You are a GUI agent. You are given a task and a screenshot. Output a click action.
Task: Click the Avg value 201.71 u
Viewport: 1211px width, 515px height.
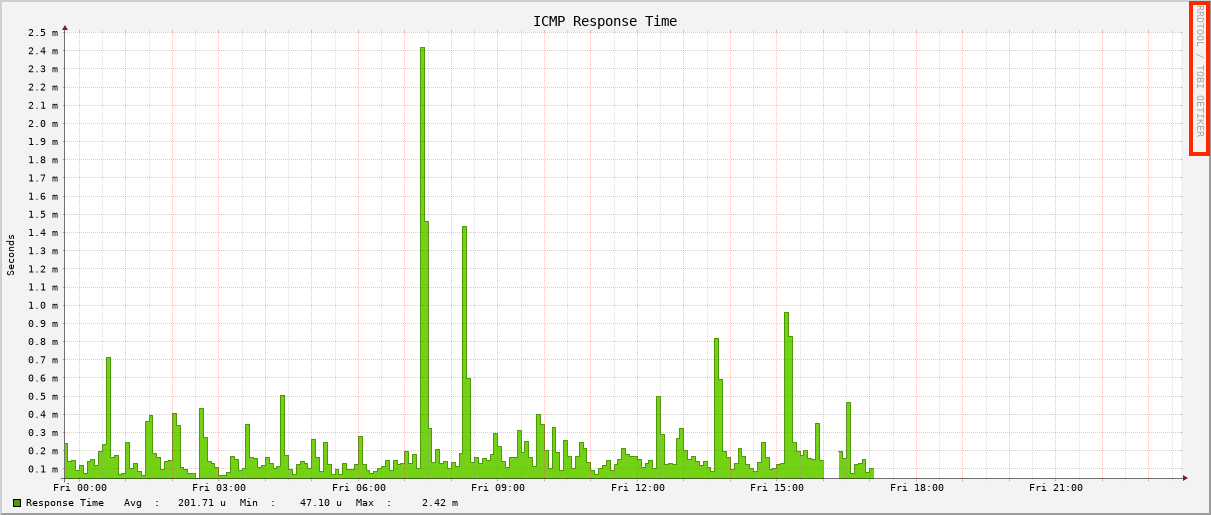[x=202, y=503]
